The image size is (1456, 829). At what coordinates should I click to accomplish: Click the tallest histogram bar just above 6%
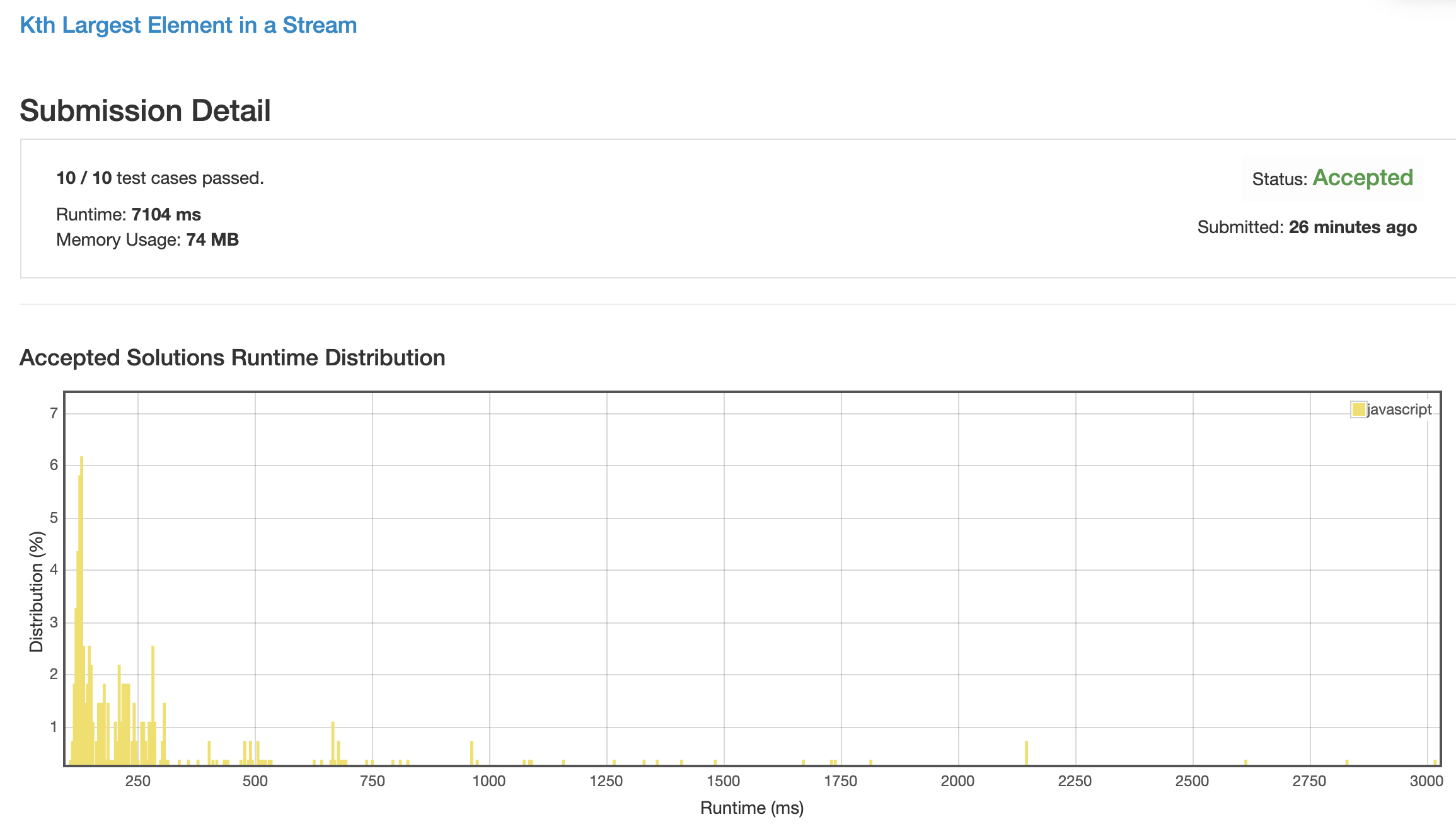point(82,610)
